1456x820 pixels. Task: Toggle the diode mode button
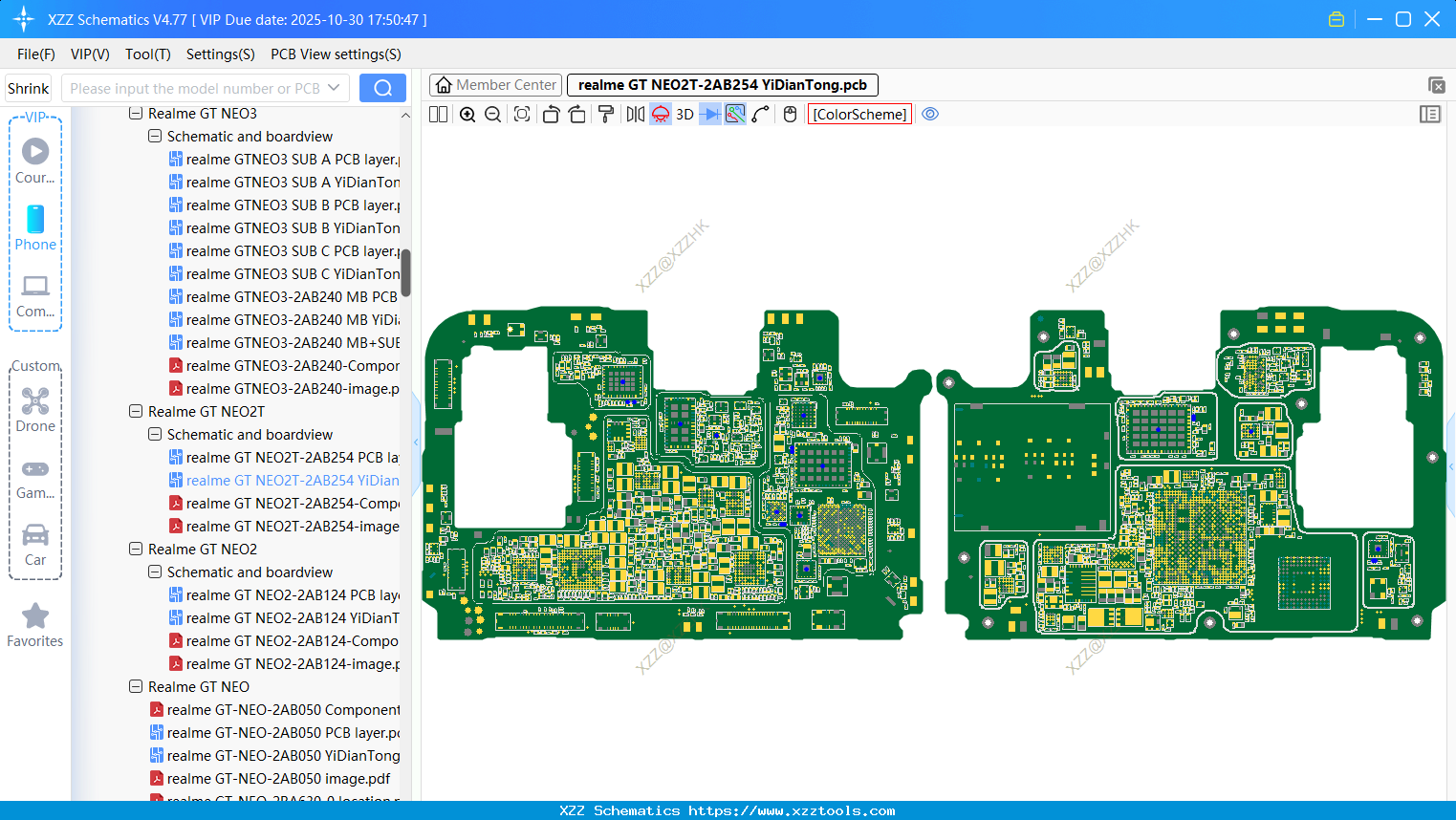[x=710, y=115]
